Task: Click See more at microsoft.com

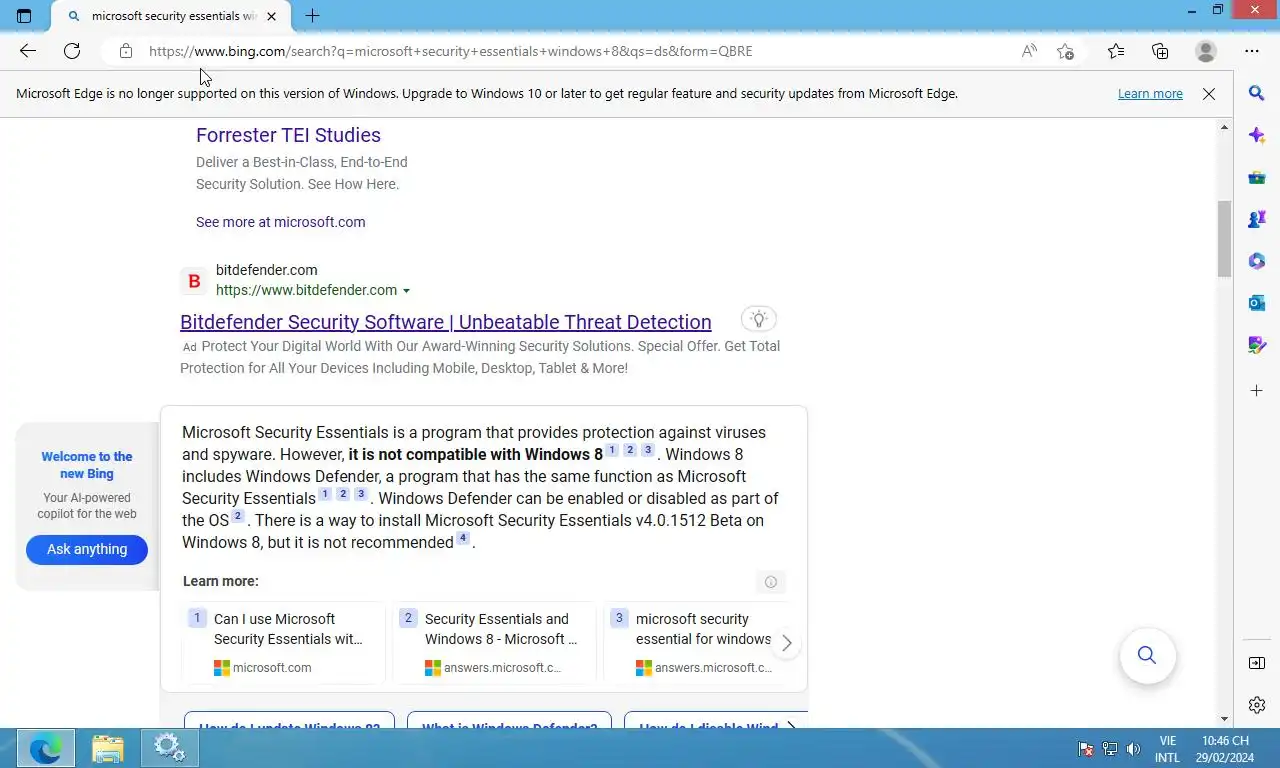Action: pyautogui.click(x=280, y=222)
